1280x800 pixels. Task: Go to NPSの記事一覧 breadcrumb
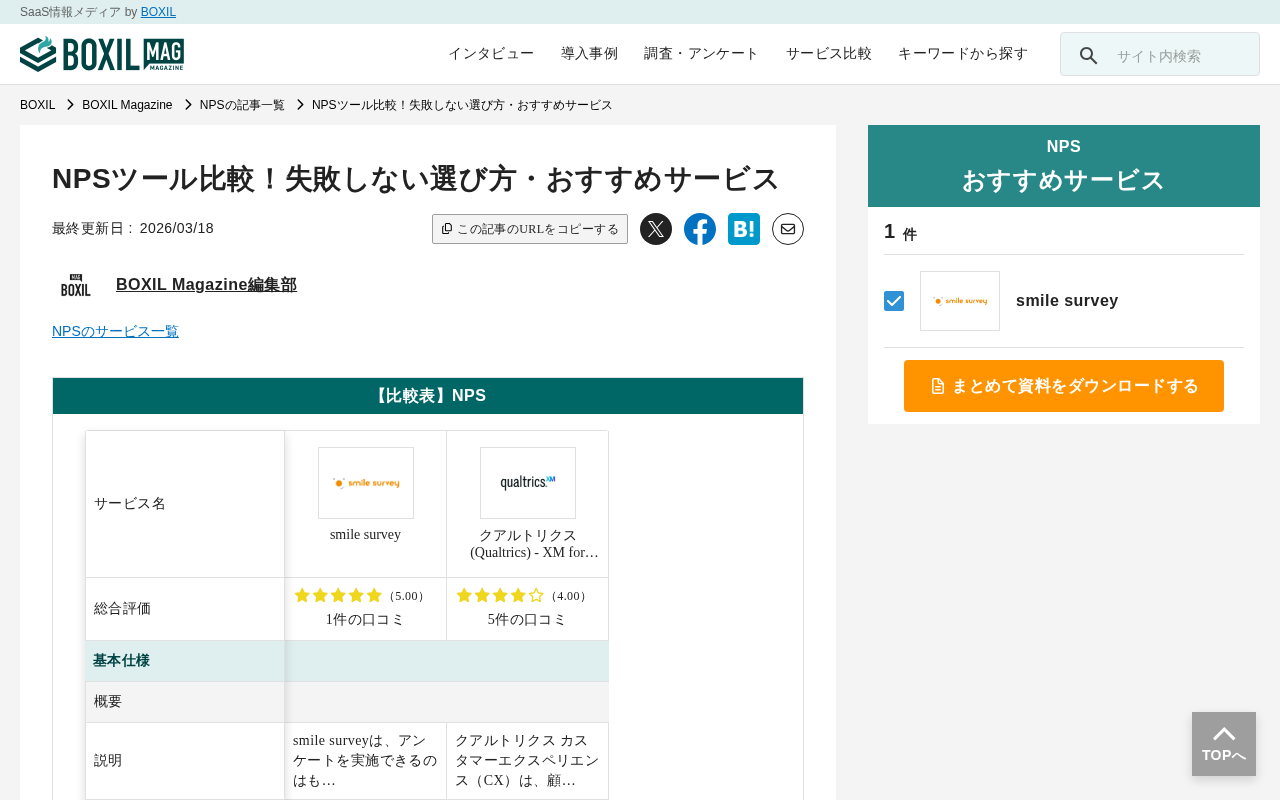(x=242, y=105)
